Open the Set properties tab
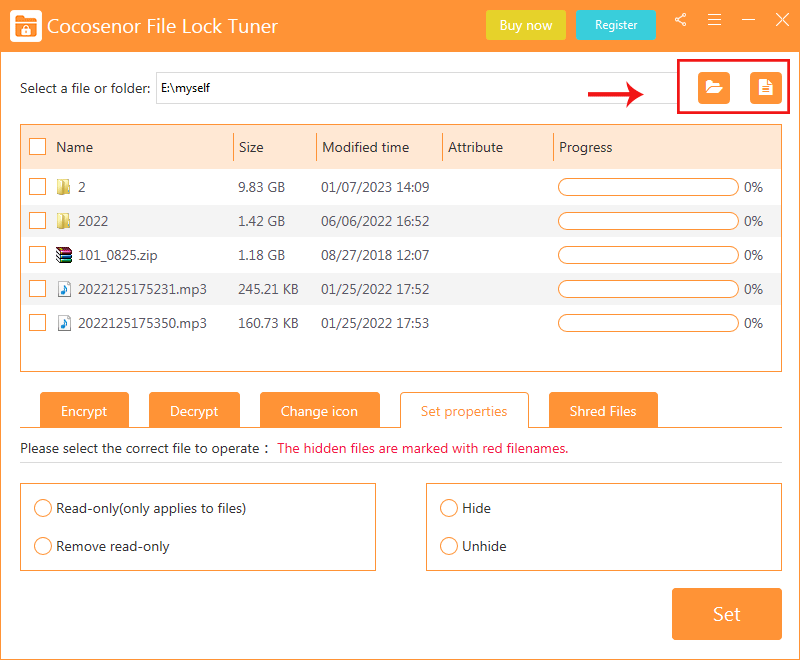Viewport: 800px width, 660px height. point(464,410)
